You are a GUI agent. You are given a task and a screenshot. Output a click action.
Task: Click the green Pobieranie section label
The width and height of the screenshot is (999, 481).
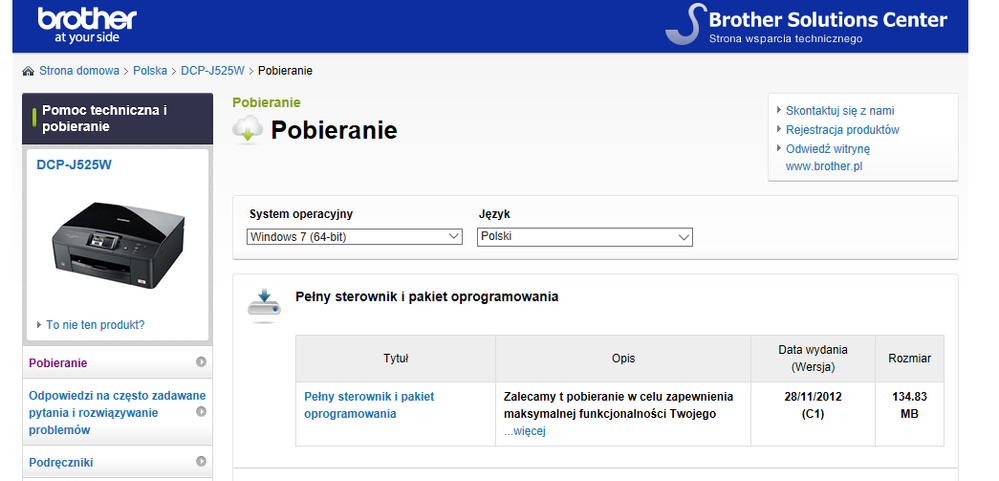(266, 103)
